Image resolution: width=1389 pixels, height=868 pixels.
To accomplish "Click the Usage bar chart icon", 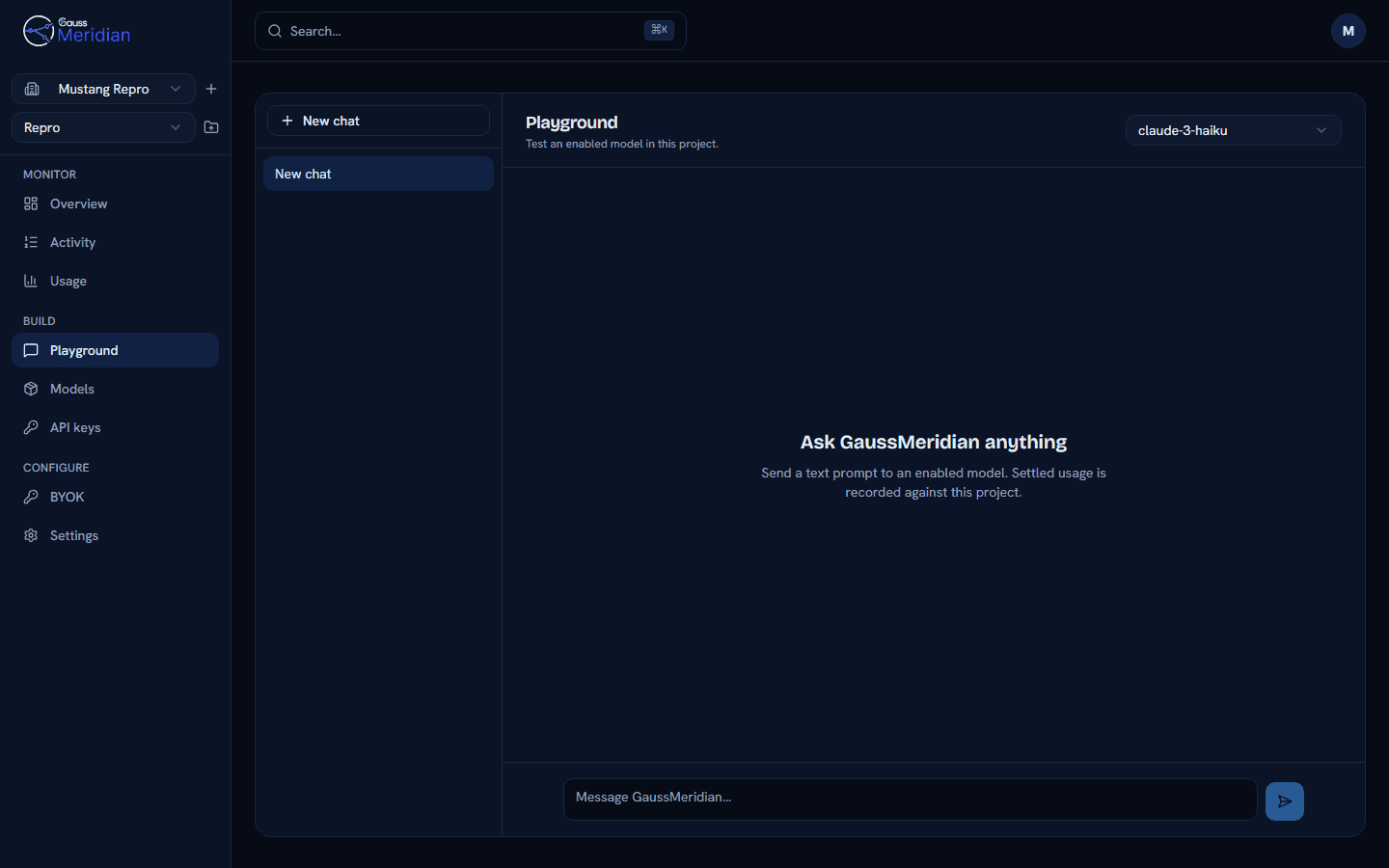I will [31, 281].
